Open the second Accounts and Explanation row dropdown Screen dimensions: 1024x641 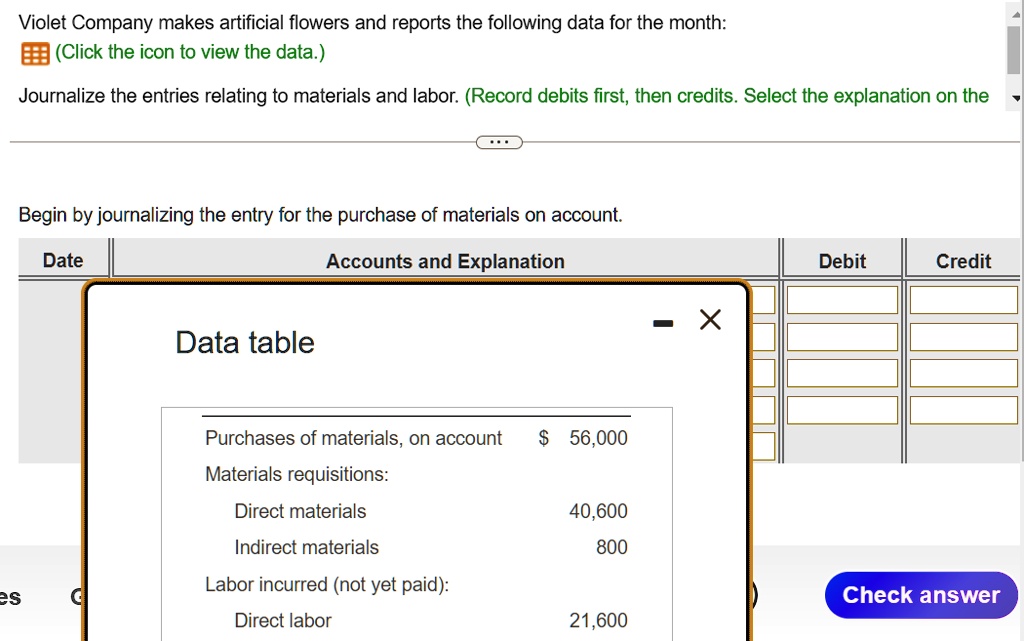pyautogui.click(x=765, y=336)
